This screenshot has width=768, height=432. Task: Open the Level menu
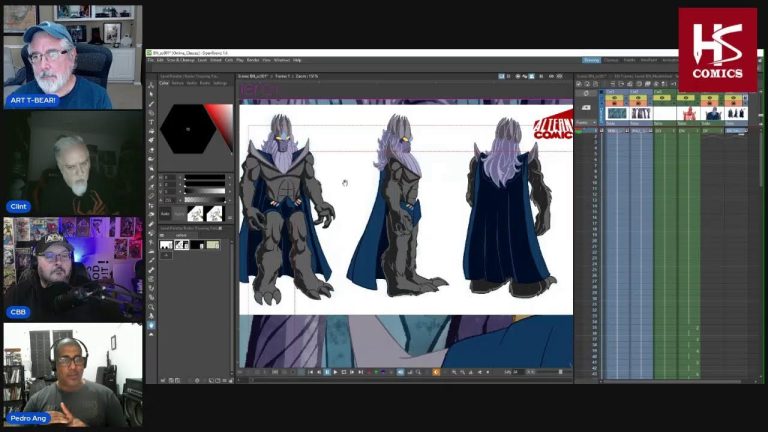coord(200,60)
